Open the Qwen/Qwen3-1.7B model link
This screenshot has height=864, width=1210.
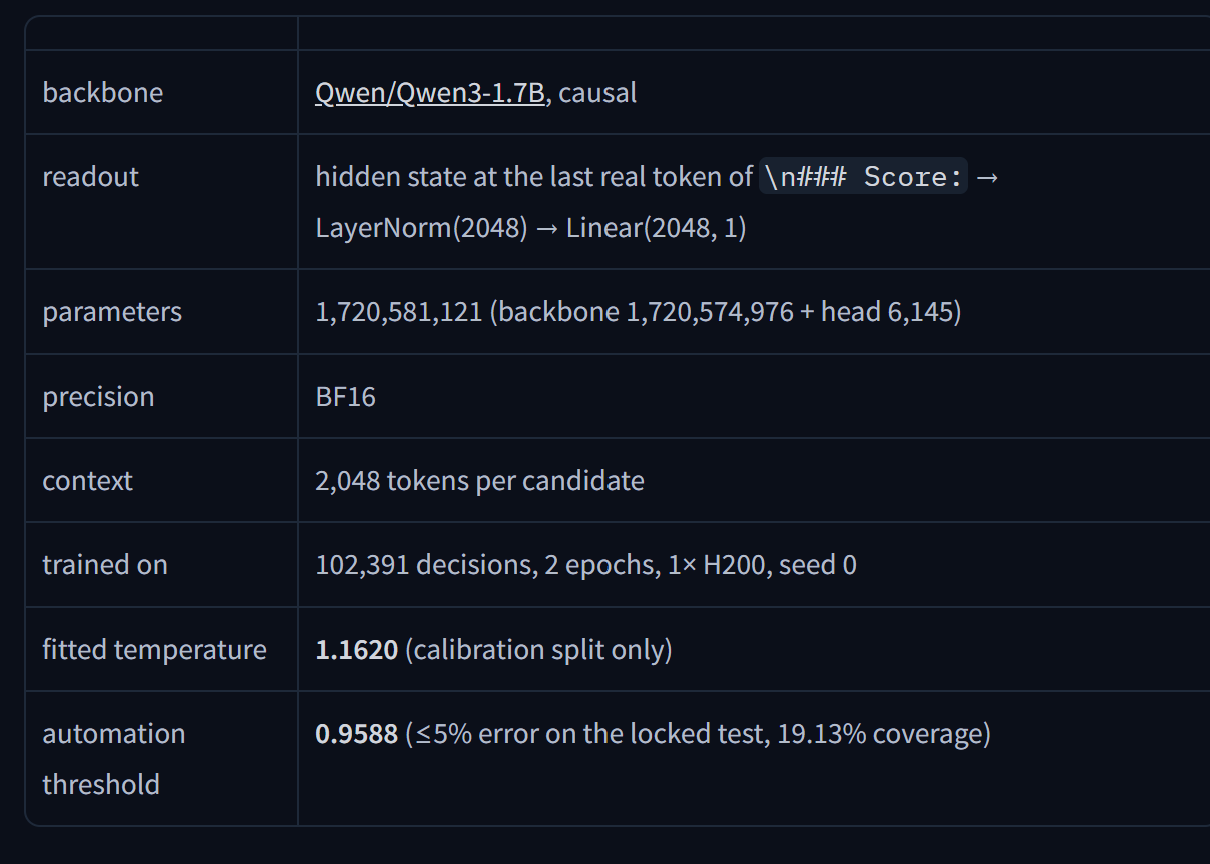click(x=430, y=93)
